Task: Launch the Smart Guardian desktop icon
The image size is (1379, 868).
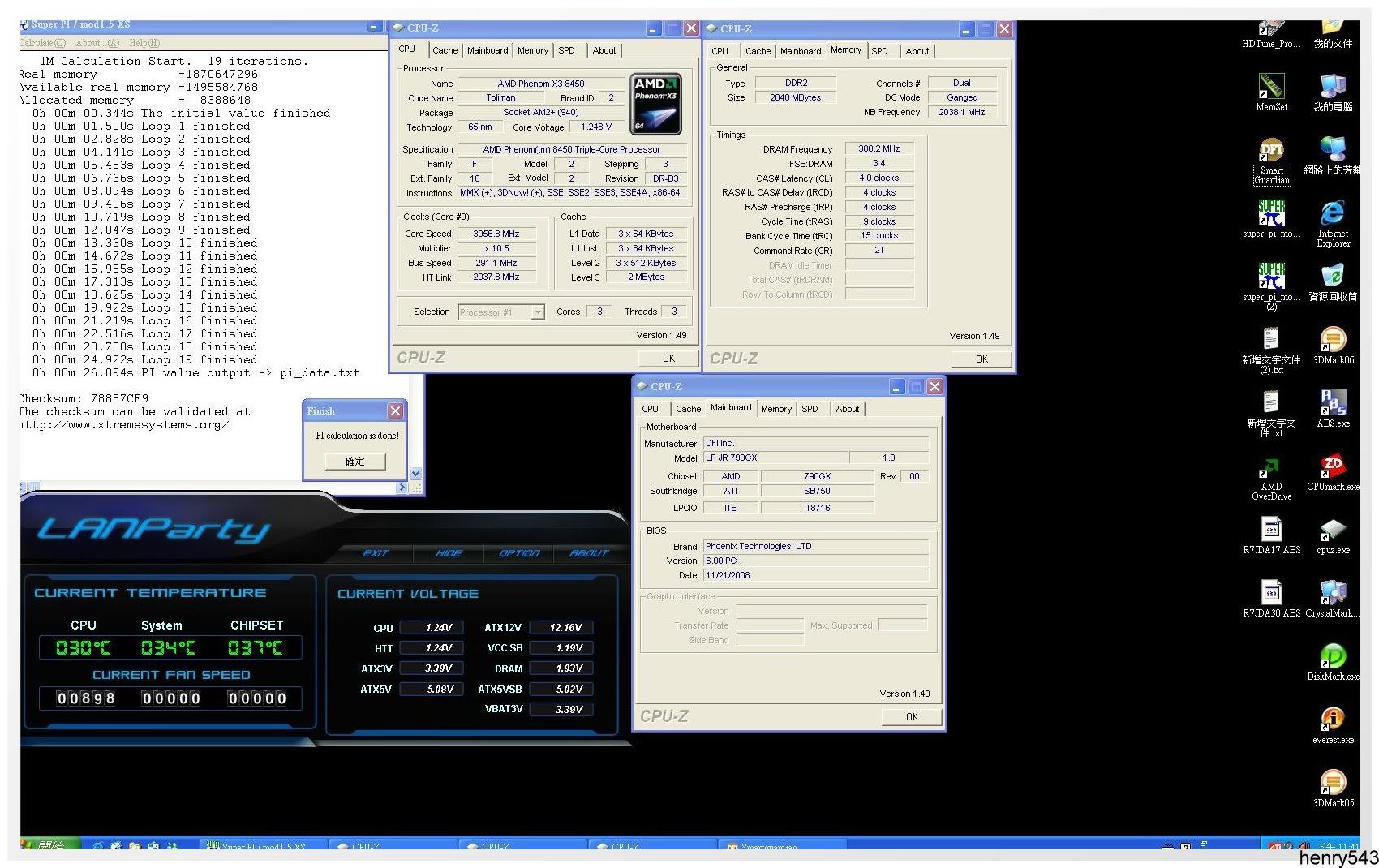Action: tap(1271, 152)
